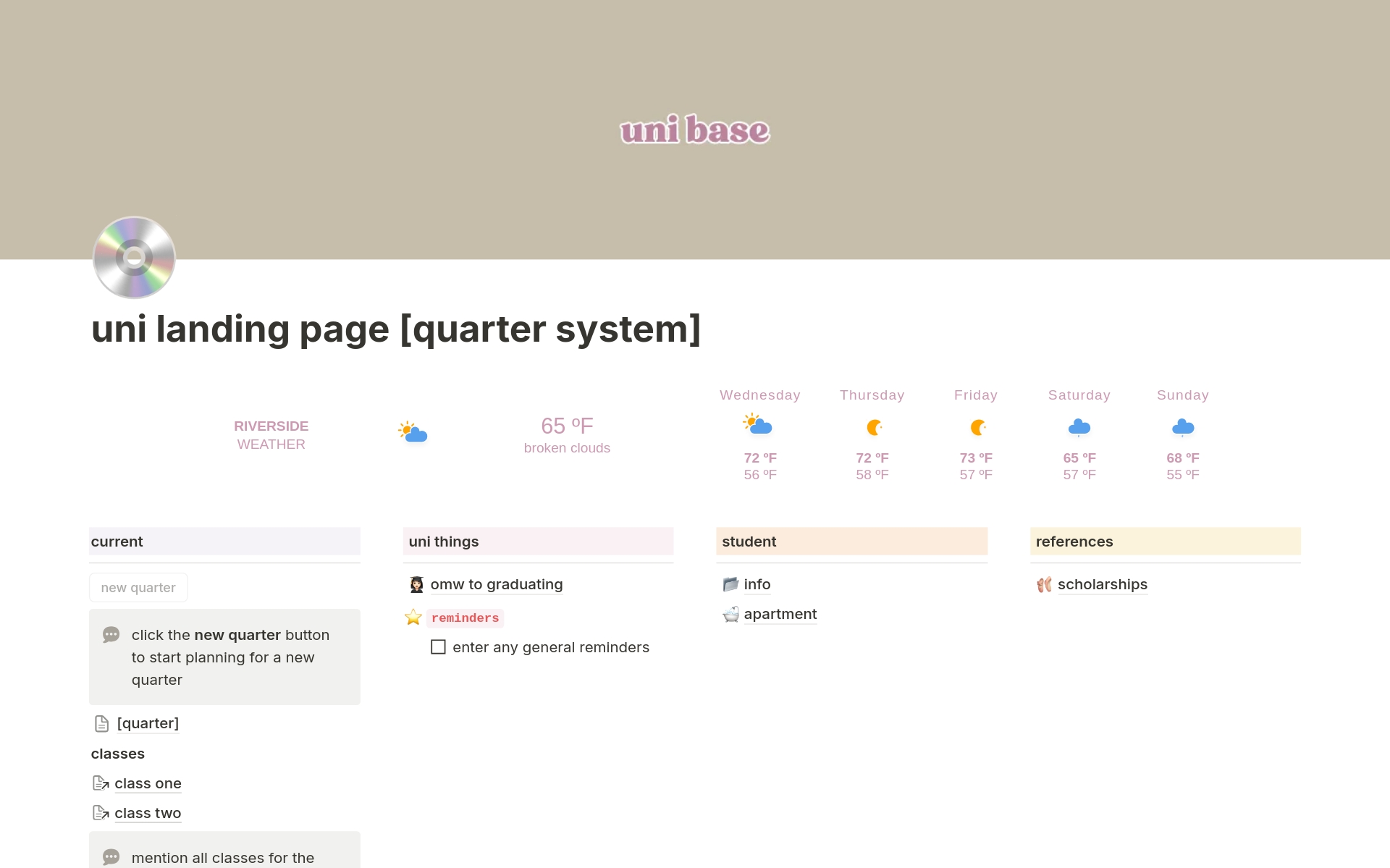Viewport: 1390px width, 868px height.
Task: Click the star icon next to reminders
Action: (x=413, y=618)
